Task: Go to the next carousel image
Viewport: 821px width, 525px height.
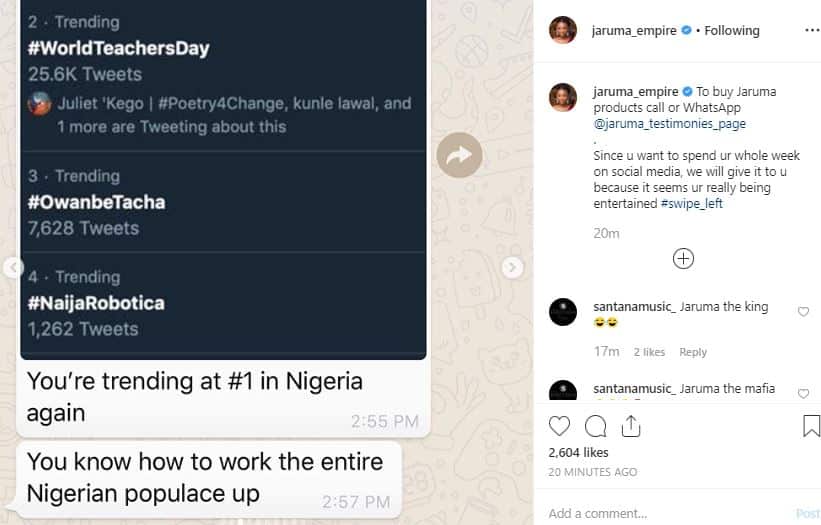Action: (512, 267)
